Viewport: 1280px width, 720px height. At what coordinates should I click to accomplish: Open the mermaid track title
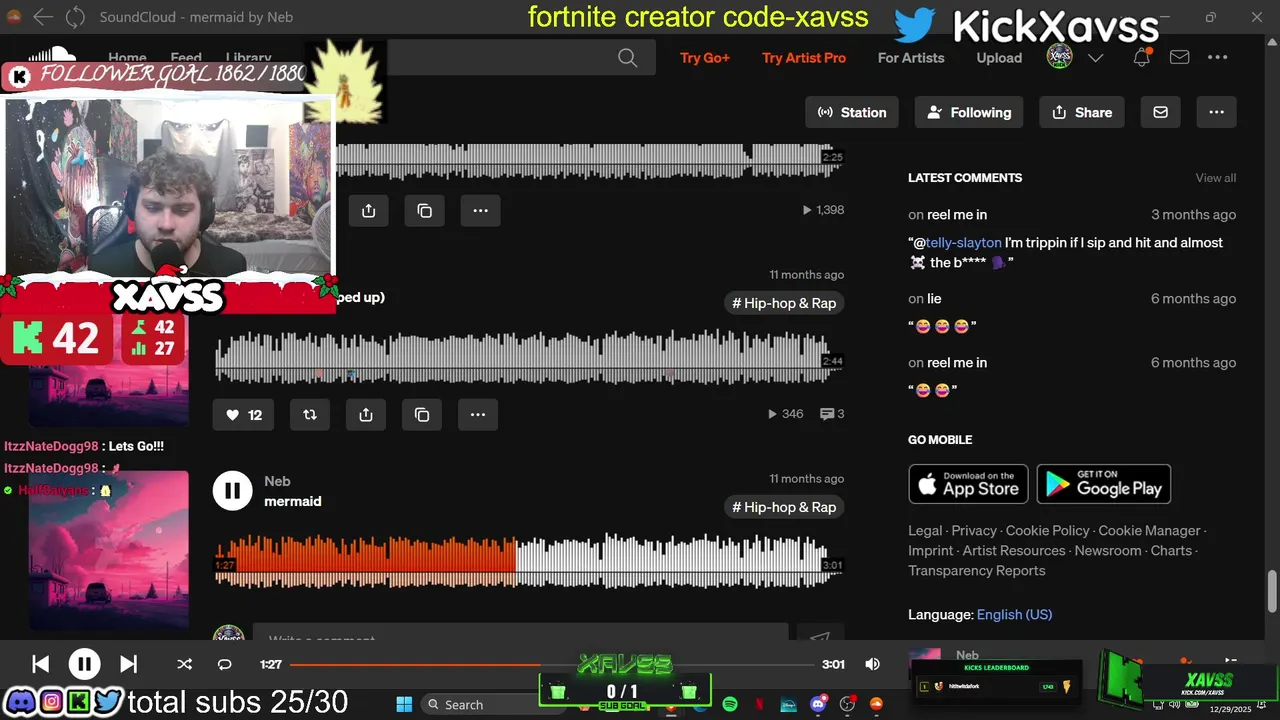click(293, 501)
